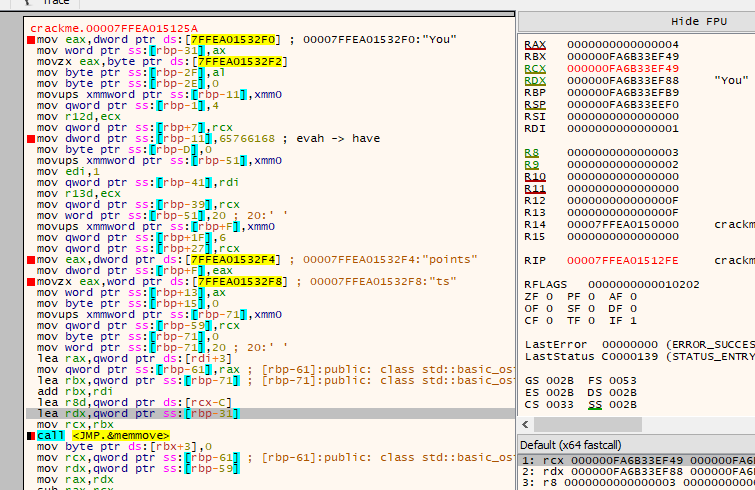Select the 'mov qword ptr ss:[rbp-1],4' instruction

128,106
